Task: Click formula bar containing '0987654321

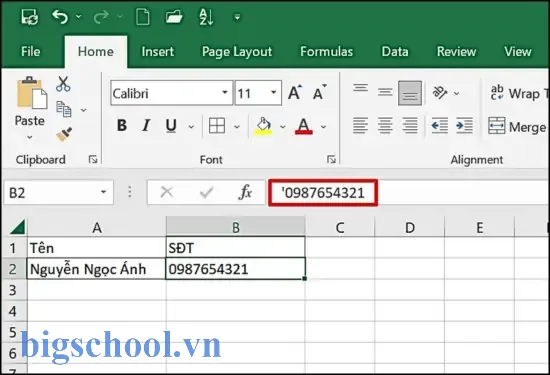Action: [323, 193]
